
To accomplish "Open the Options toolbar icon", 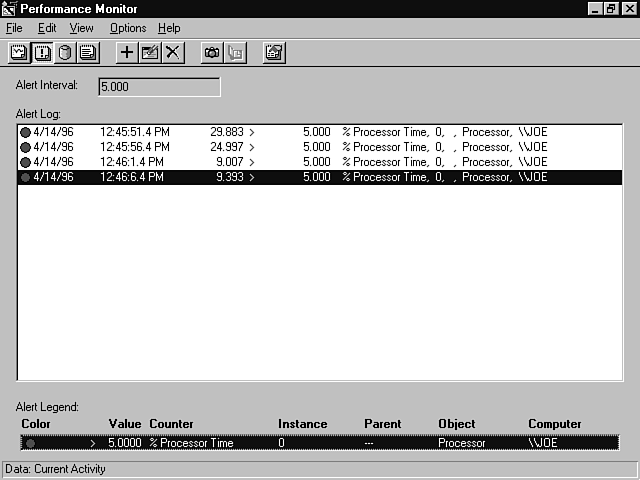I will (x=274, y=53).
